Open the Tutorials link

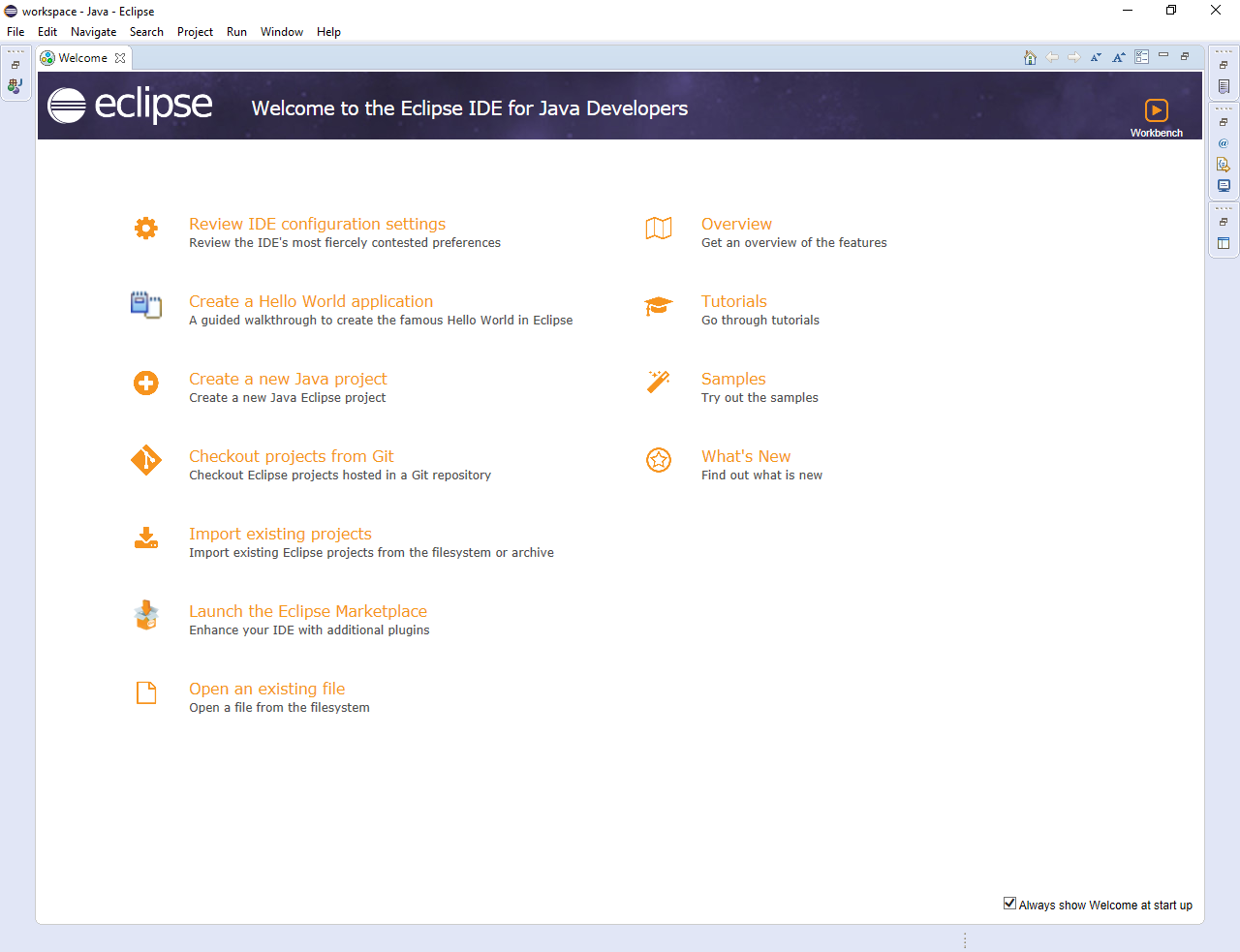click(x=733, y=301)
